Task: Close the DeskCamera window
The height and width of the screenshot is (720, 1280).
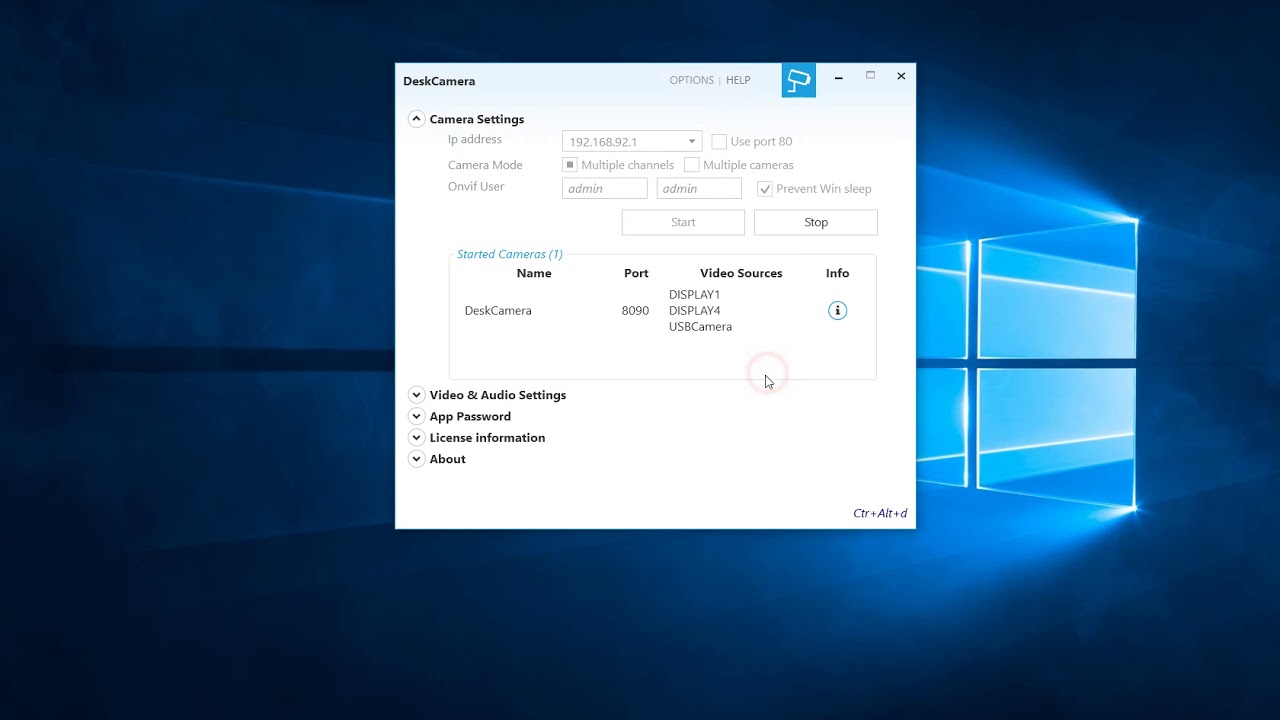Action: coord(901,76)
